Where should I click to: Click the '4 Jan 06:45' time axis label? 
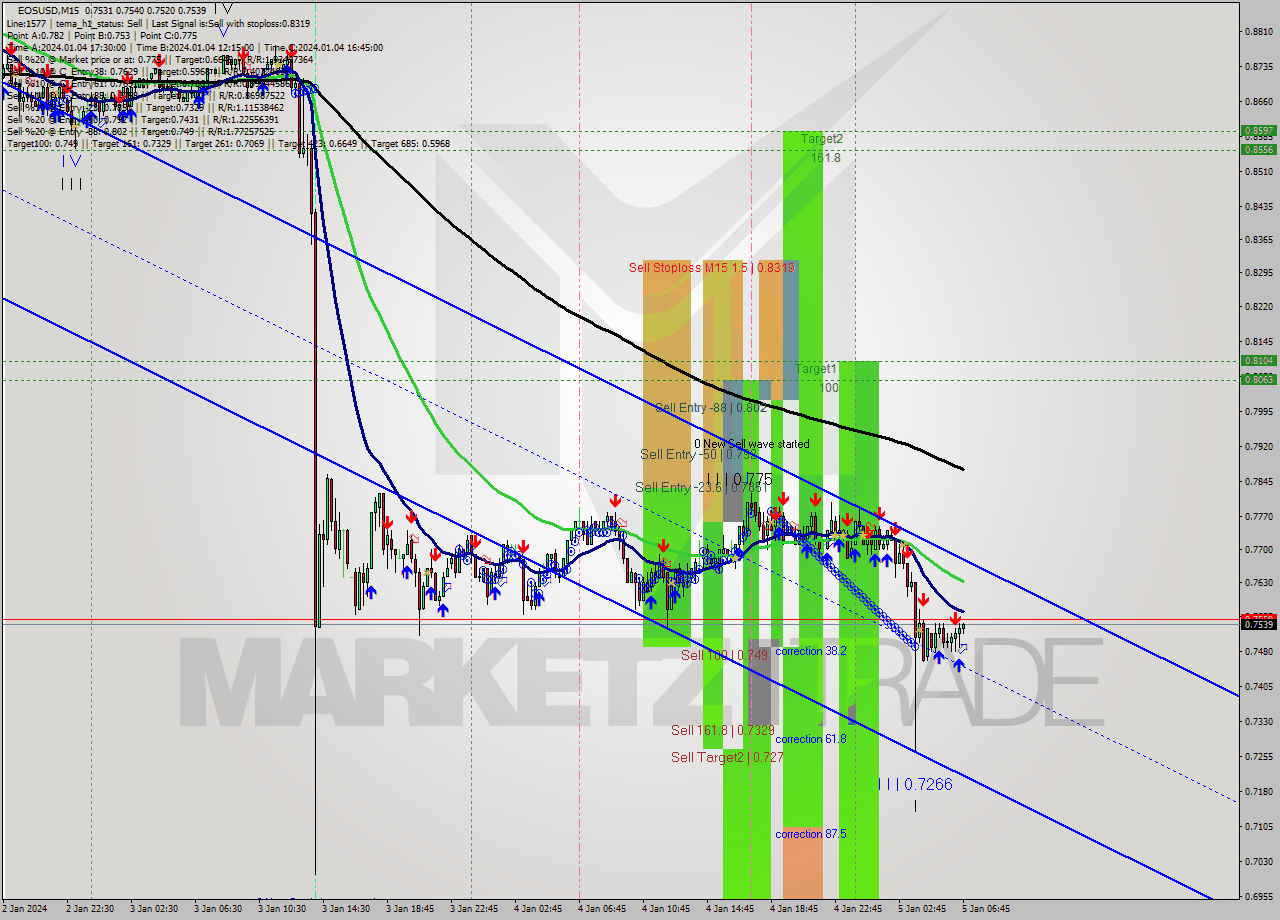[602, 909]
